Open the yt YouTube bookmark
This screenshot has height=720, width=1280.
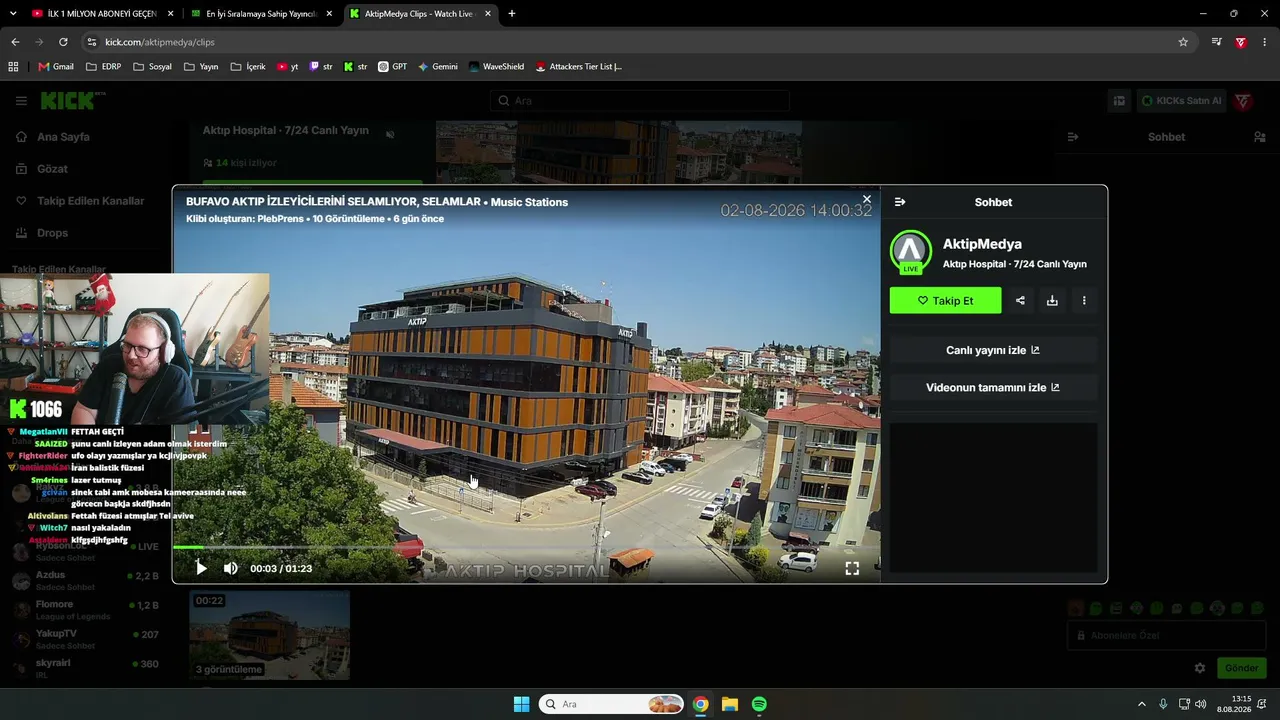point(288,67)
